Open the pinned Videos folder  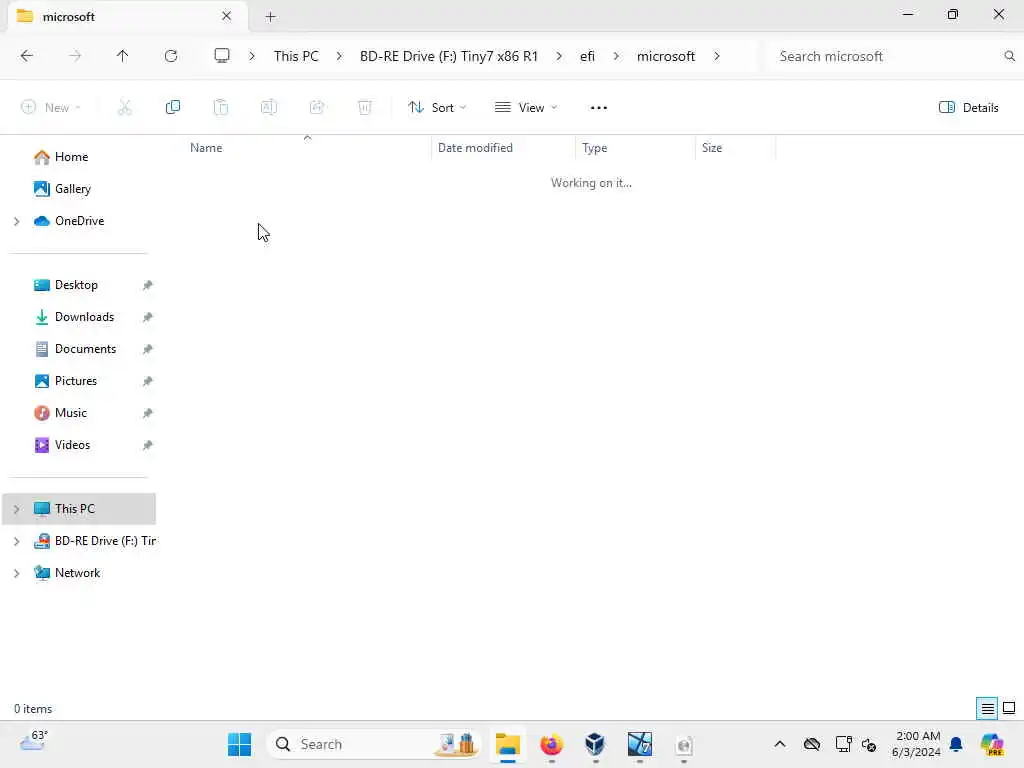pos(72,445)
